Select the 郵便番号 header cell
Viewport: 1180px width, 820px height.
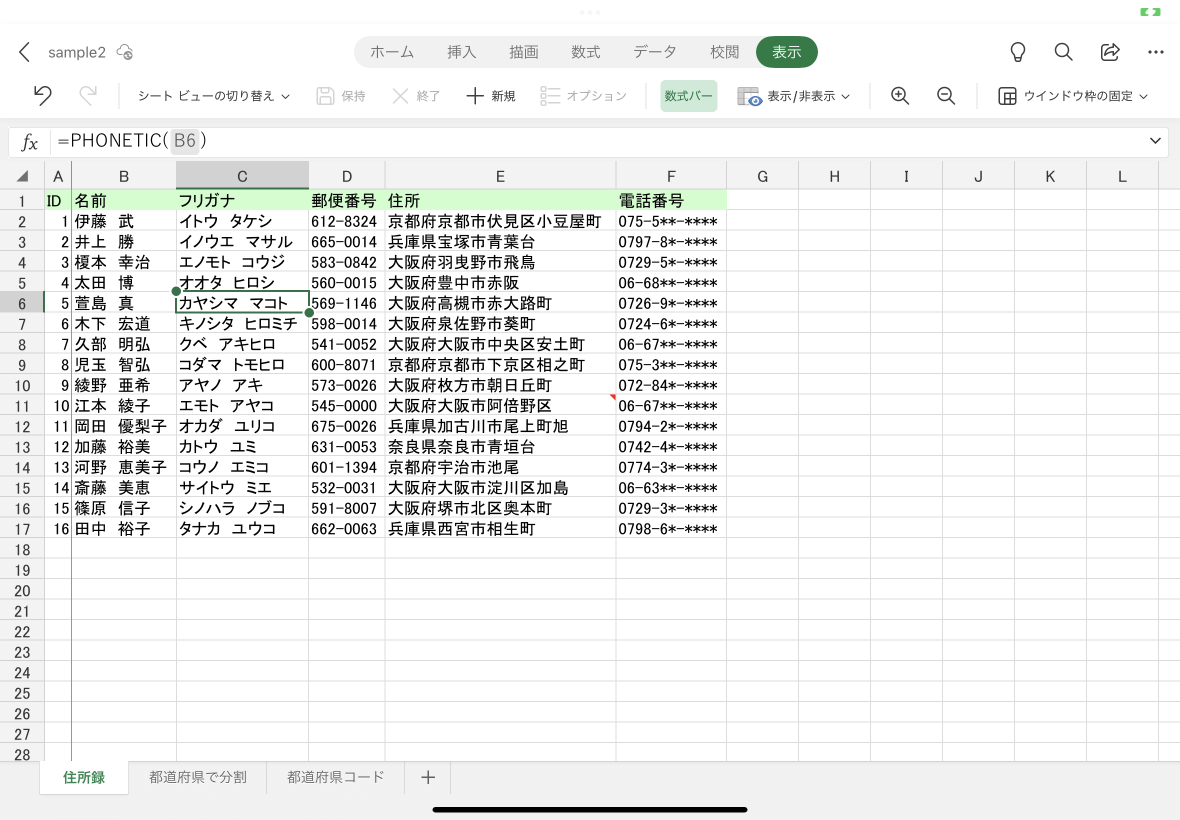347,201
